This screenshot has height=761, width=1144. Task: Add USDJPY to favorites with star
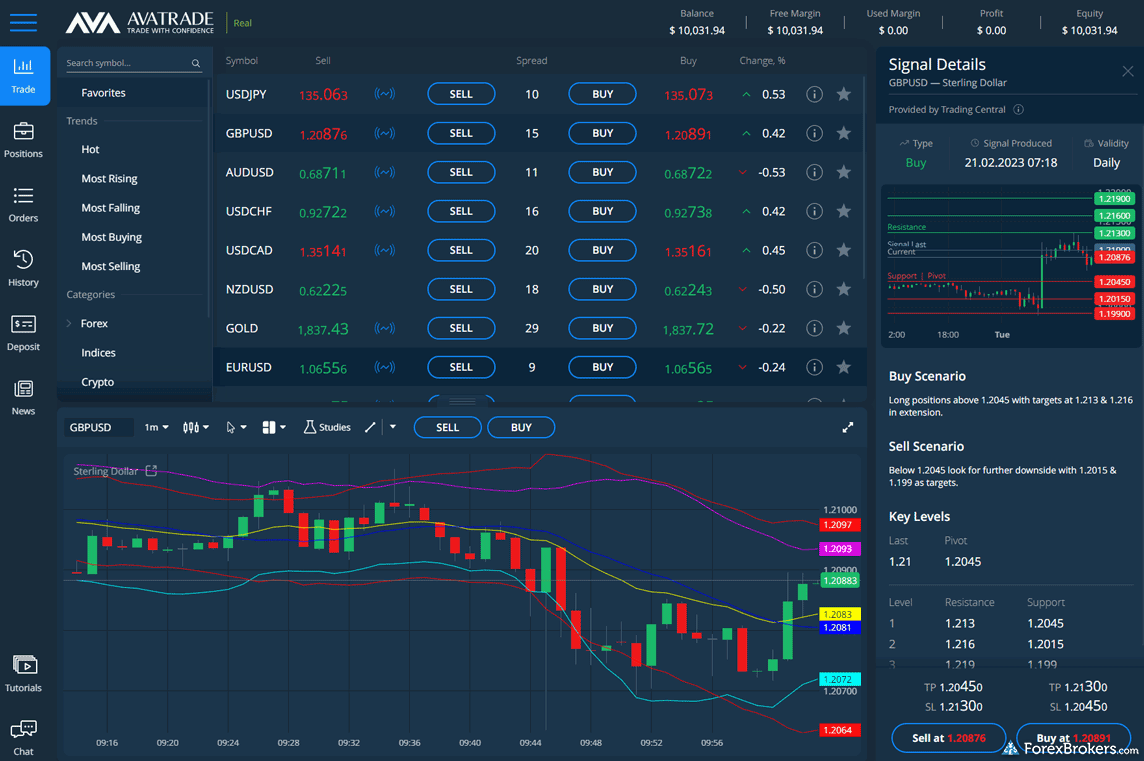[x=844, y=94]
